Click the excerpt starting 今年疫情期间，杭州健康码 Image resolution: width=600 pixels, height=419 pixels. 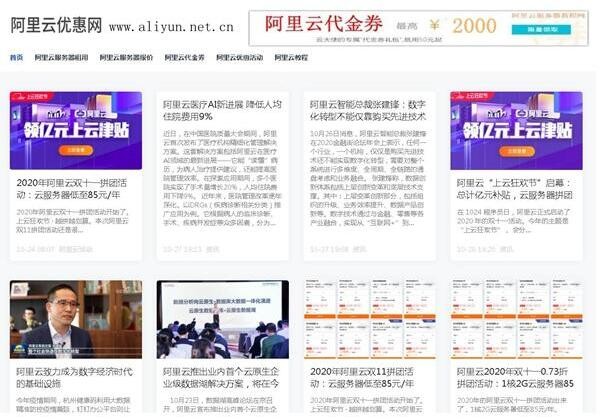point(73,404)
